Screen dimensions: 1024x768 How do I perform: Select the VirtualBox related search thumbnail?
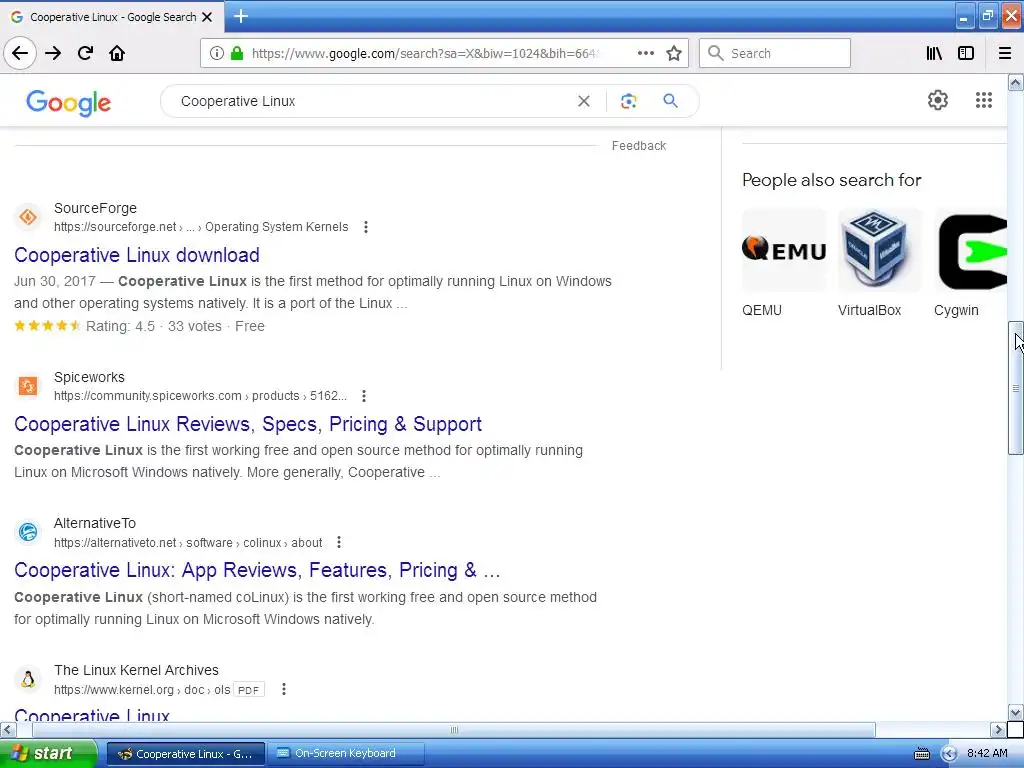coord(880,250)
